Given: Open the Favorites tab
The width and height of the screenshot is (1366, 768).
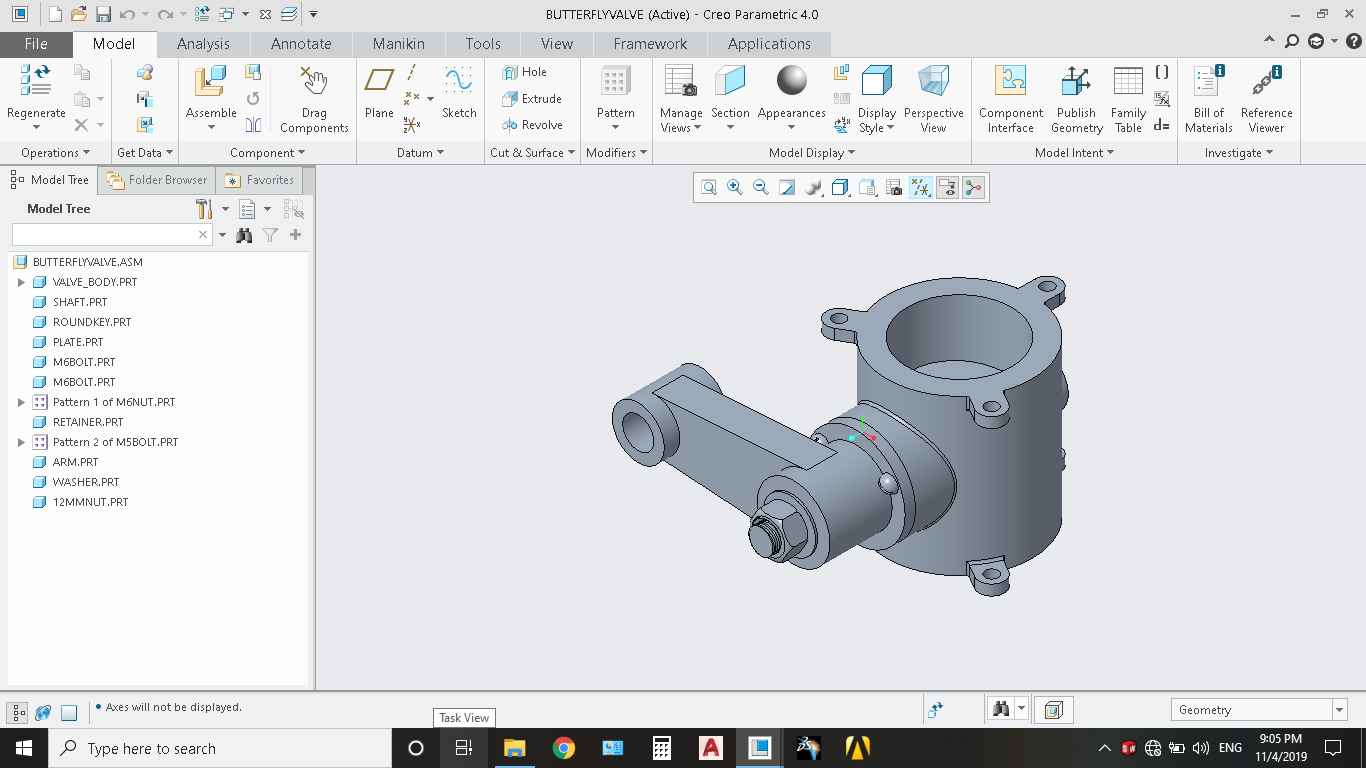Looking at the screenshot, I should [x=260, y=180].
